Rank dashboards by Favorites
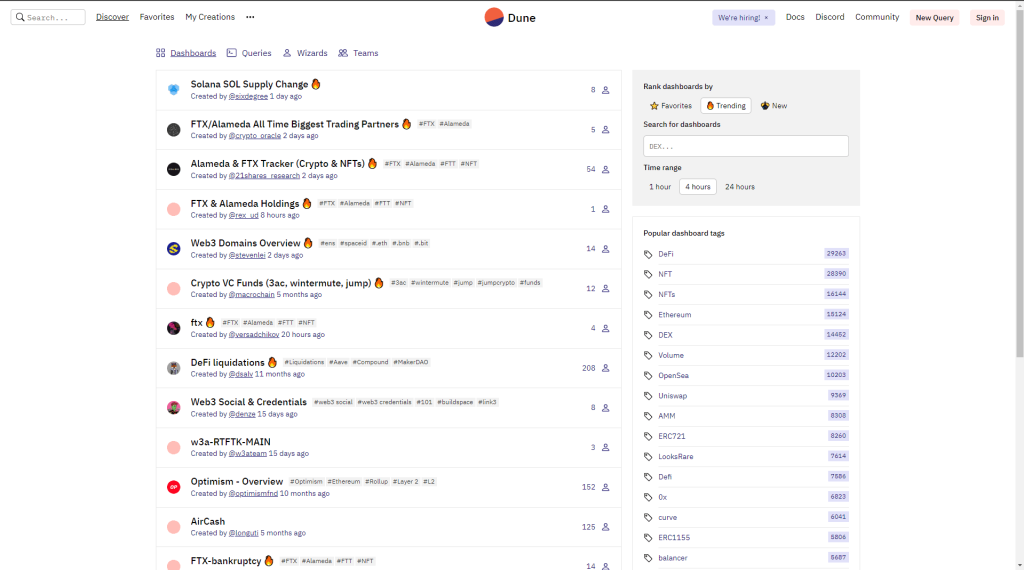 click(671, 106)
